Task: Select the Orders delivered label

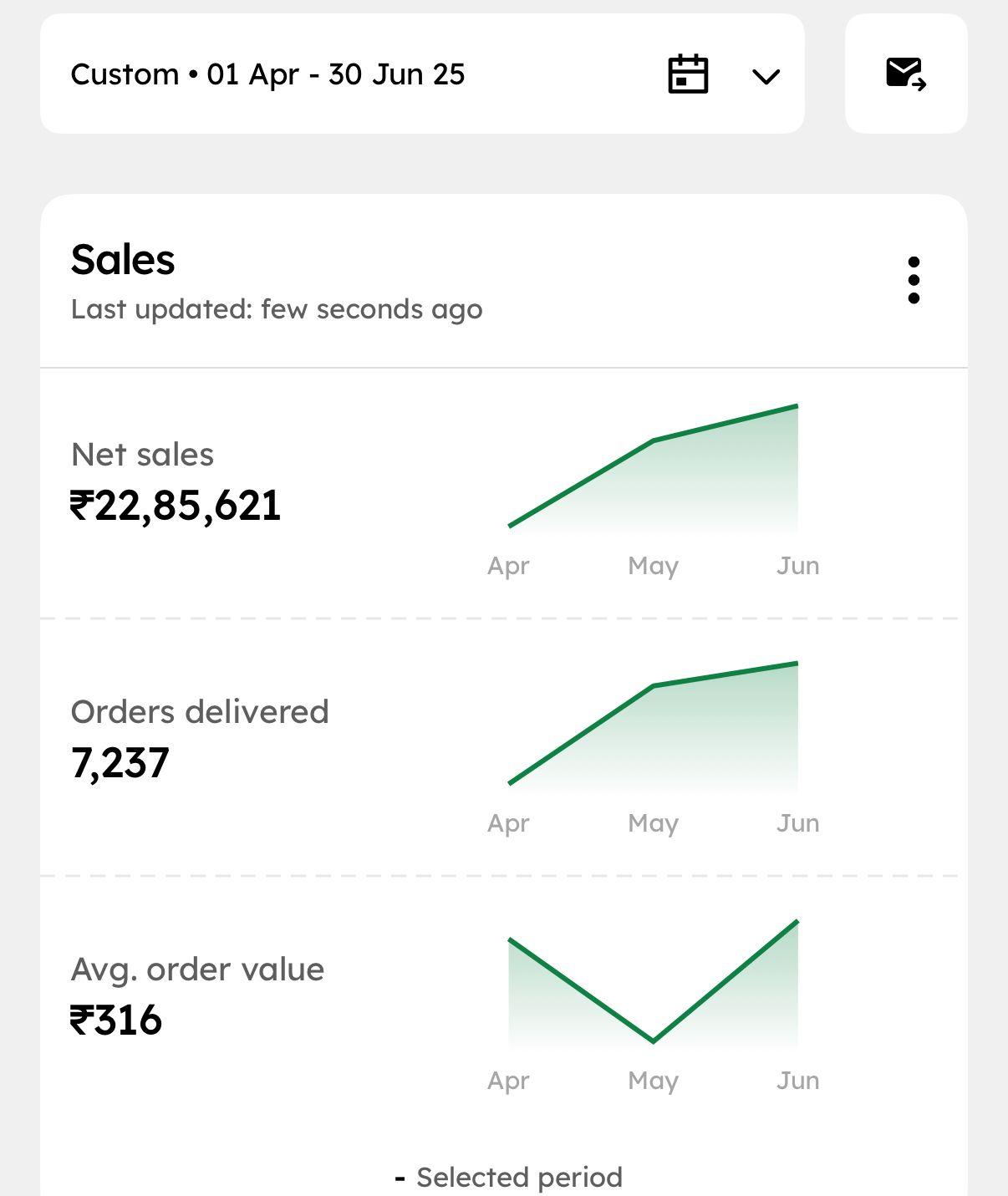Action: (200, 712)
